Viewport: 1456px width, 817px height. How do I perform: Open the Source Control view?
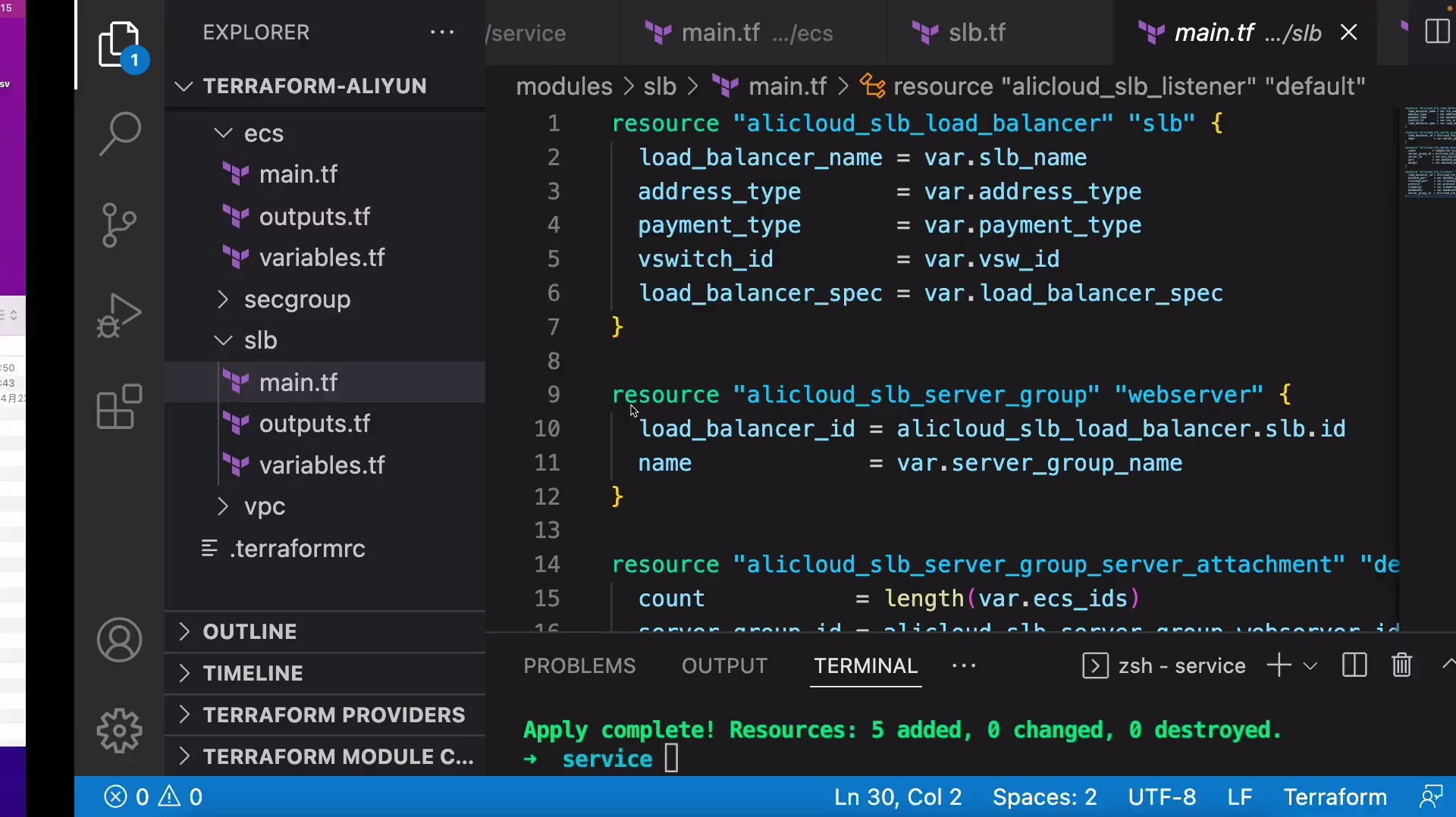click(120, 225)
